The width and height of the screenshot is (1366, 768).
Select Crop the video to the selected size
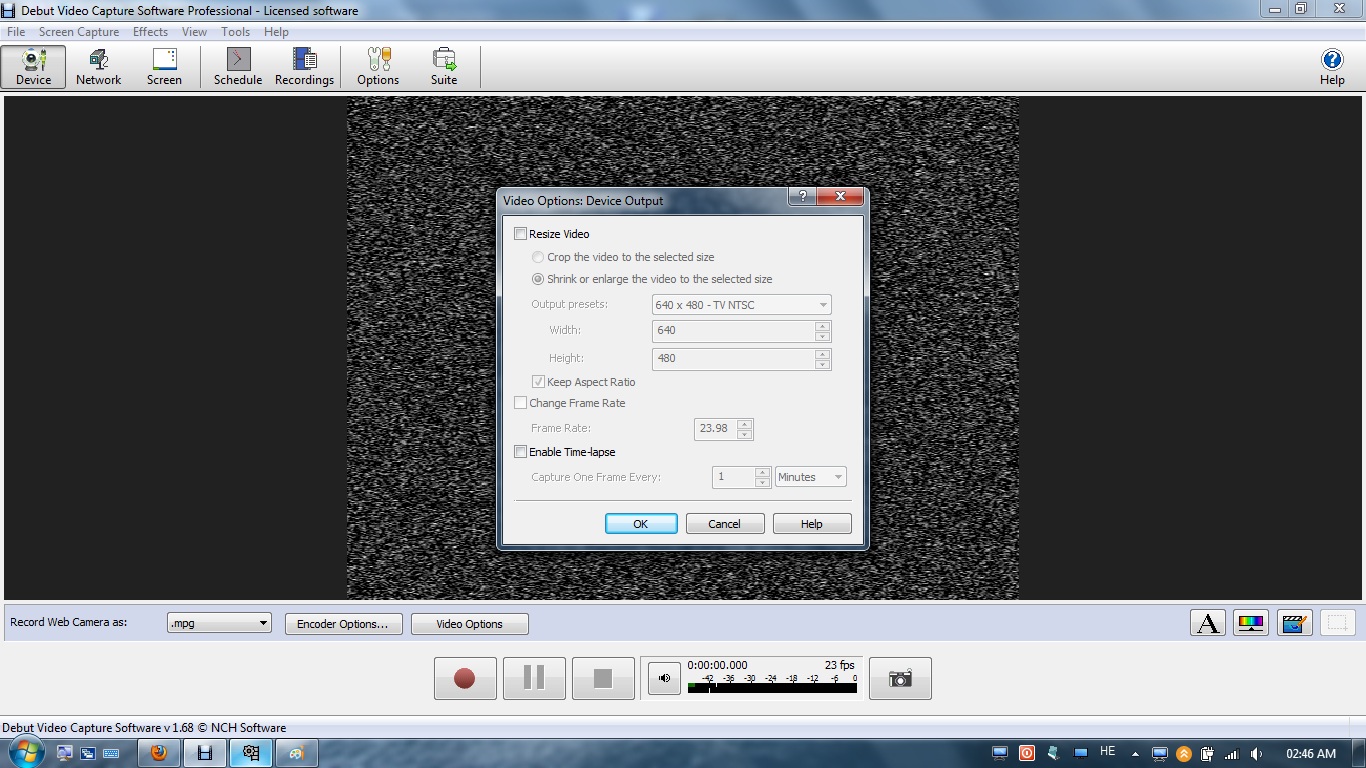tap(538, 257)
